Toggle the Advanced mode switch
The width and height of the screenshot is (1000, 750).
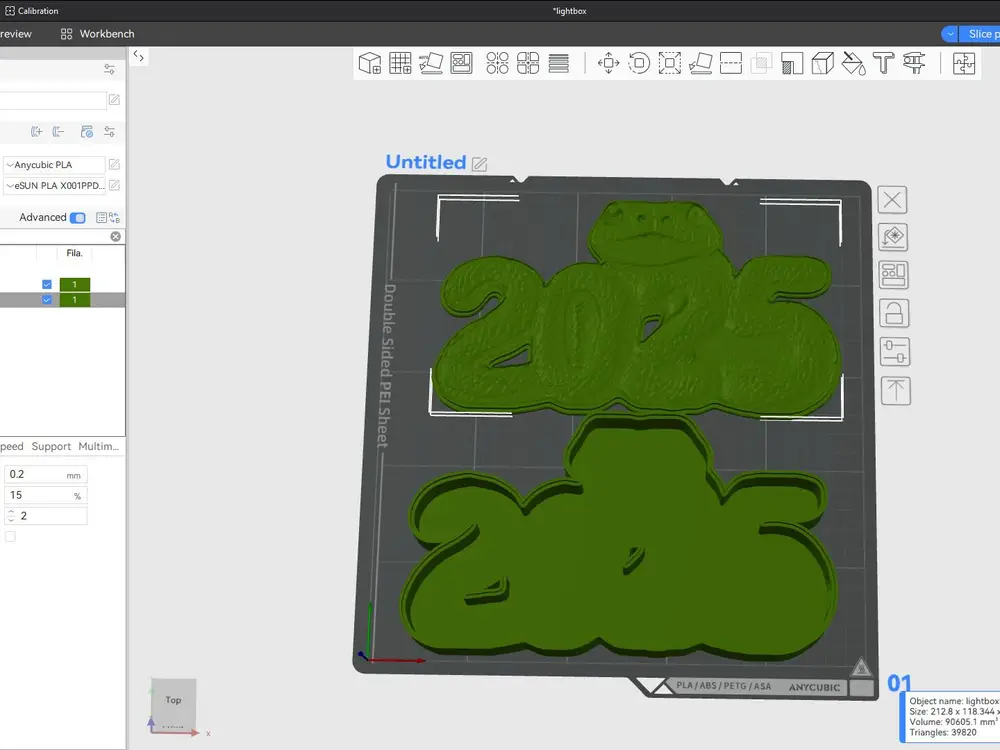click(x=78, y=217)
